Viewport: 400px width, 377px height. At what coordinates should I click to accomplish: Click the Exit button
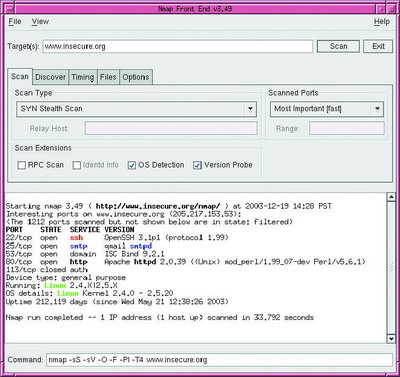pos(378,46)
